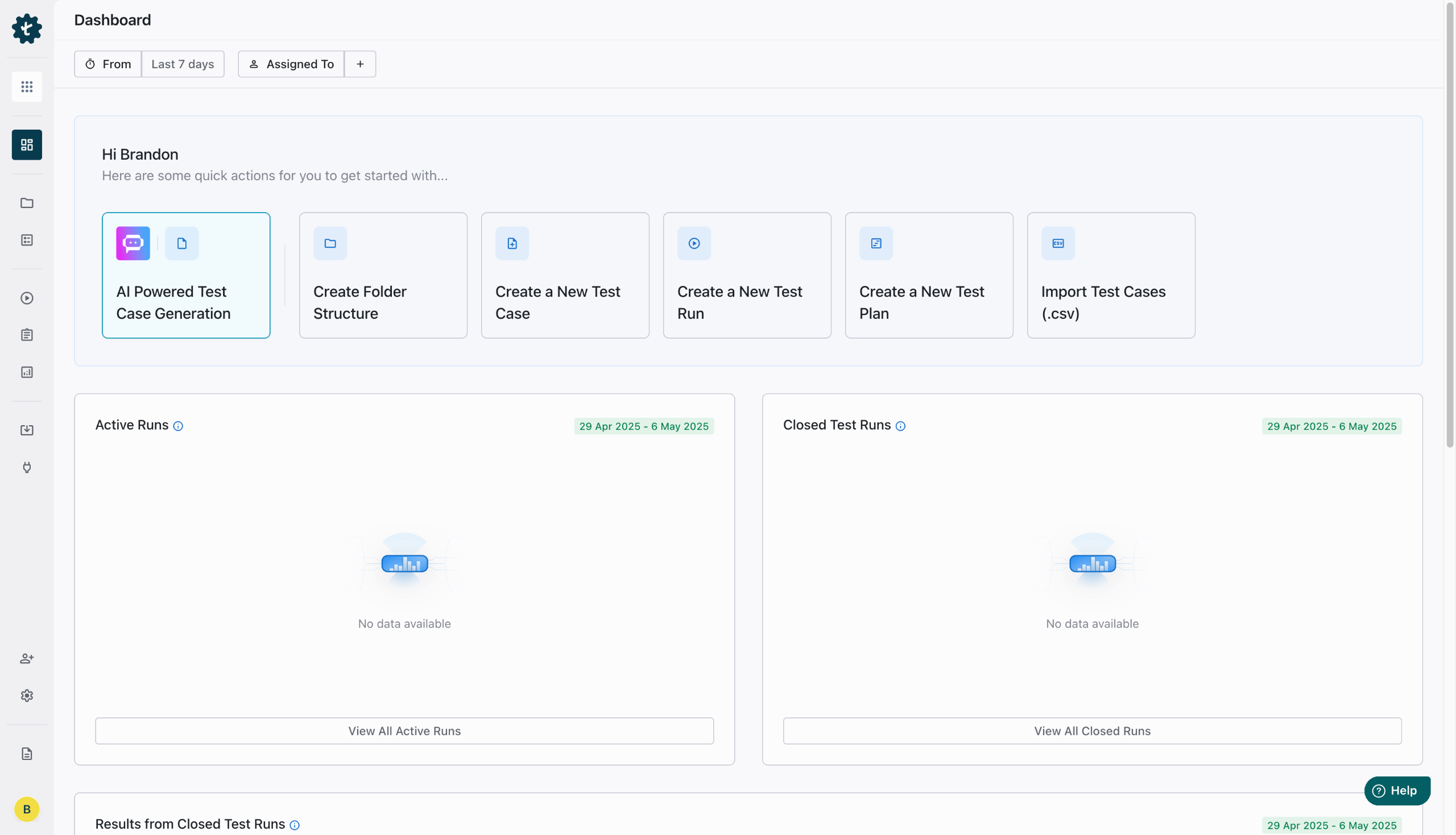Image resolution: width=1456 pixels, height=835 pixels.
Task: Open settings gear icon in sidebar
Action: click(x=27, y=696)
